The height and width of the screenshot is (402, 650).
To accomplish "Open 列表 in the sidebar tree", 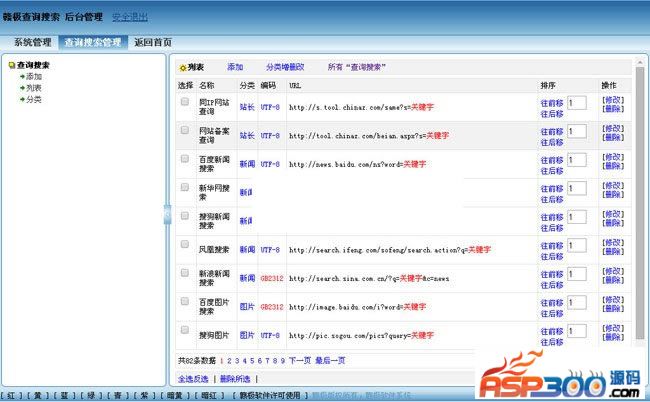I will pos(34,88).
